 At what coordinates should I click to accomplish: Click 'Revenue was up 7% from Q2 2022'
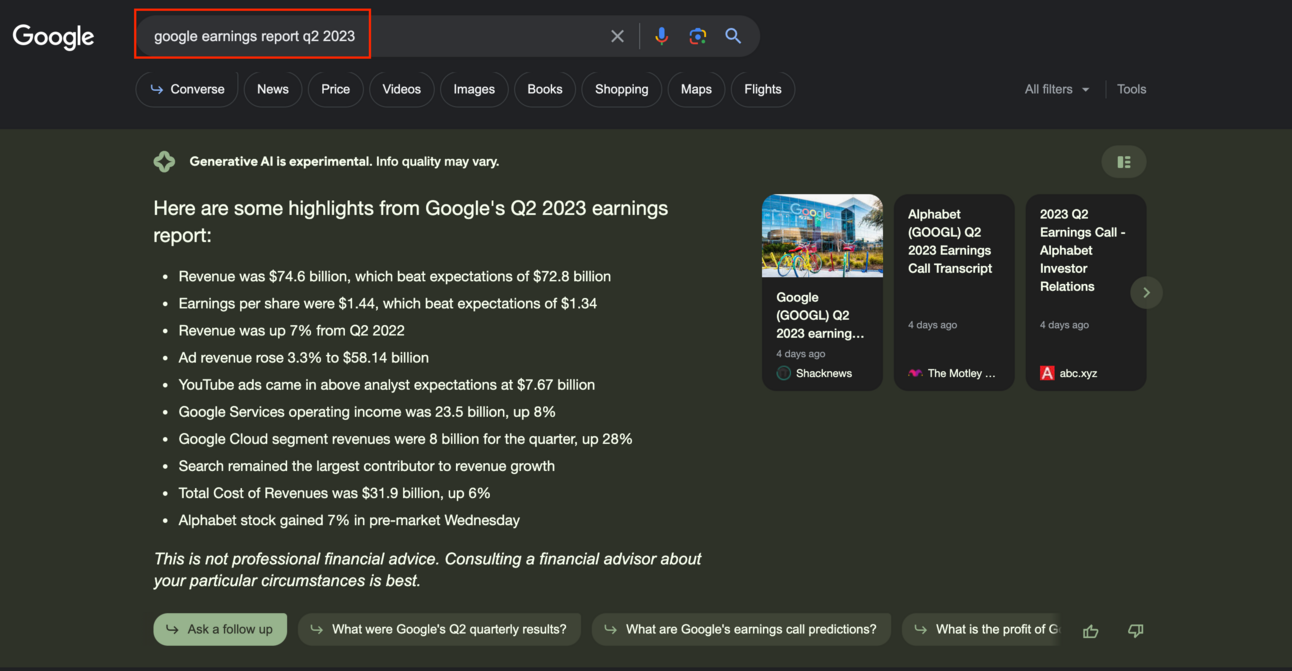coord(291,330)
